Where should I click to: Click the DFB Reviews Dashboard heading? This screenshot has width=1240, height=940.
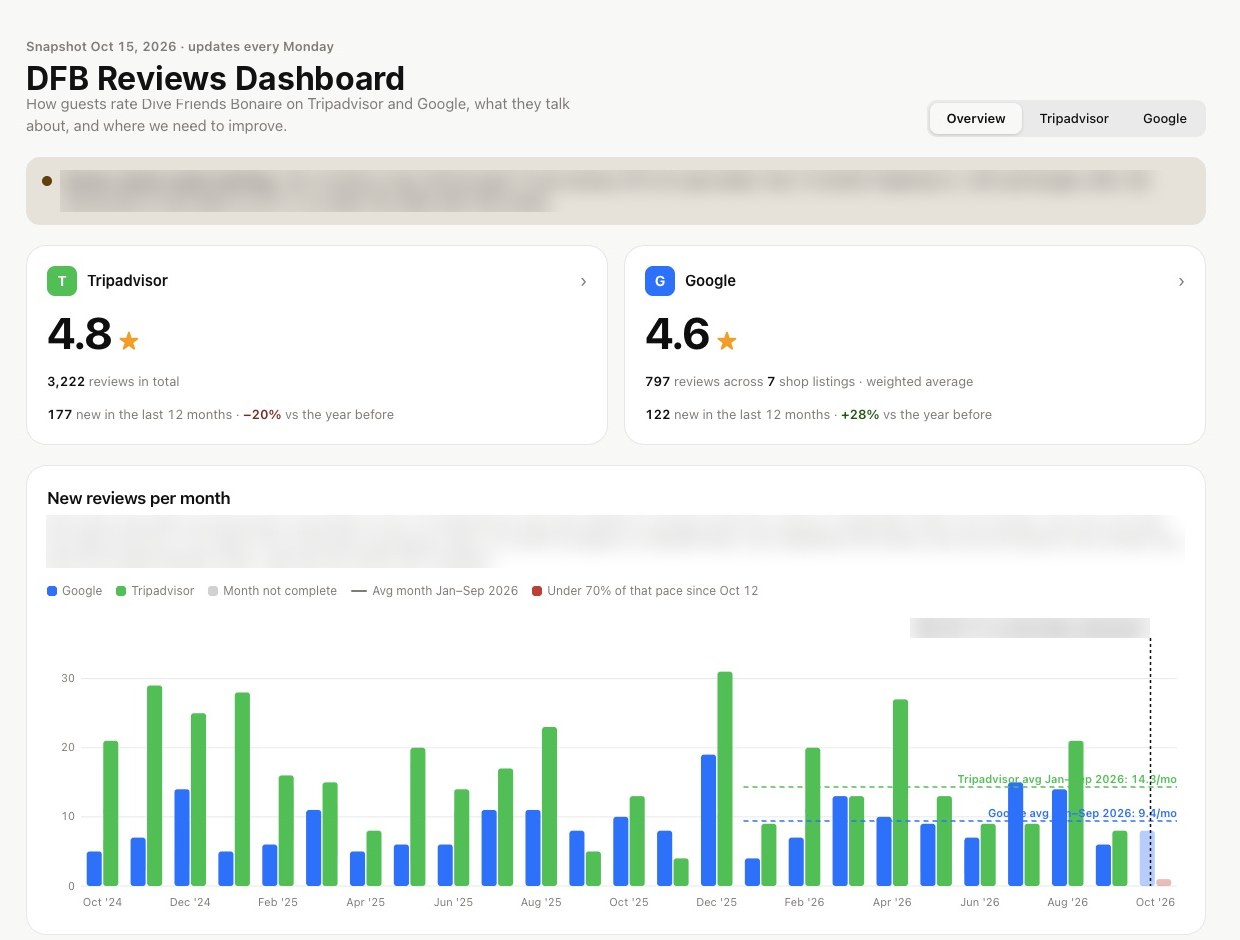[x=215, y=78]
